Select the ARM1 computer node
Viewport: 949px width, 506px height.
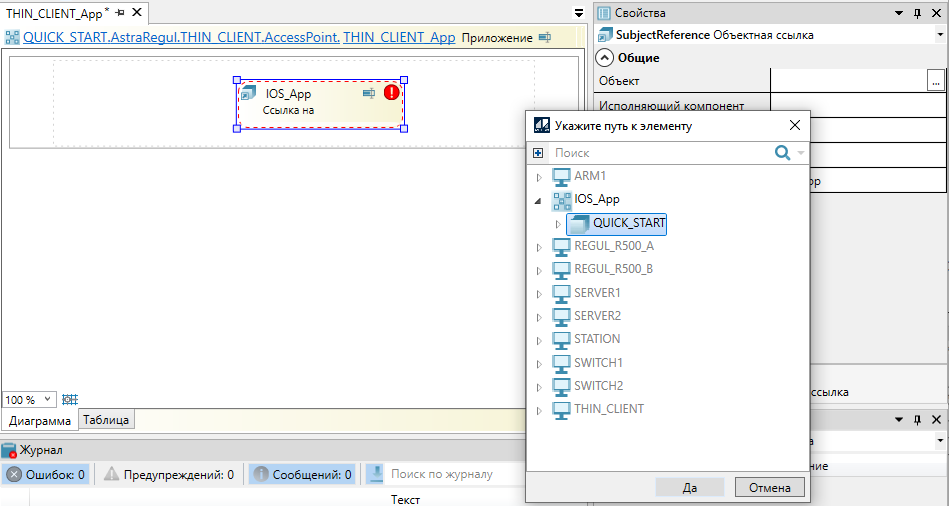(590, 176)
